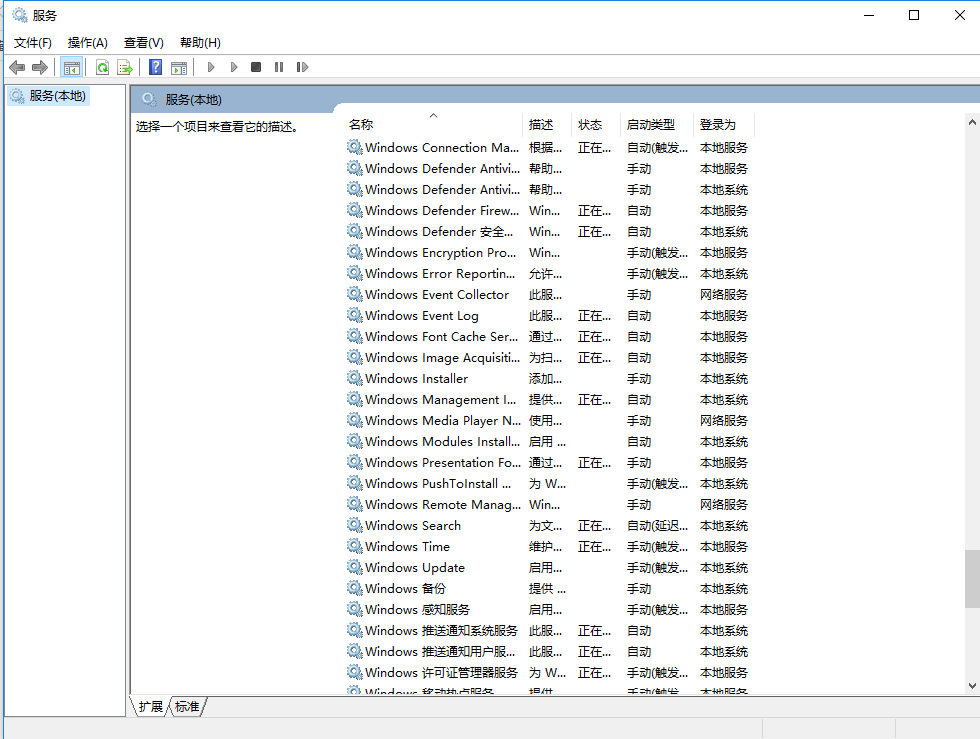Click the gear icon of Windows 推送通知系统服务
Screen dimensions: 980x739
click(355, 630)
